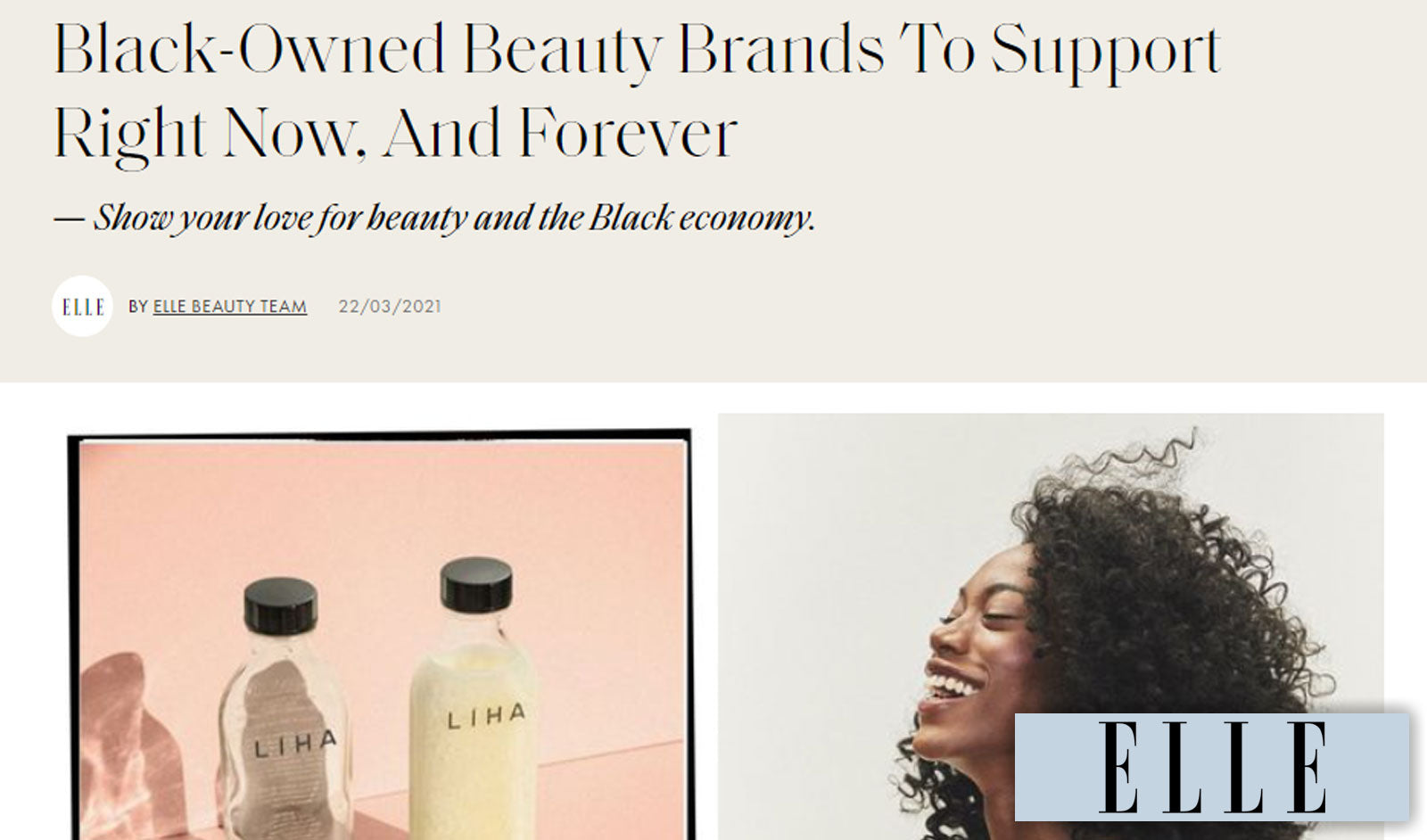Click the round ELLE author avatar

(x=83, y=306)
